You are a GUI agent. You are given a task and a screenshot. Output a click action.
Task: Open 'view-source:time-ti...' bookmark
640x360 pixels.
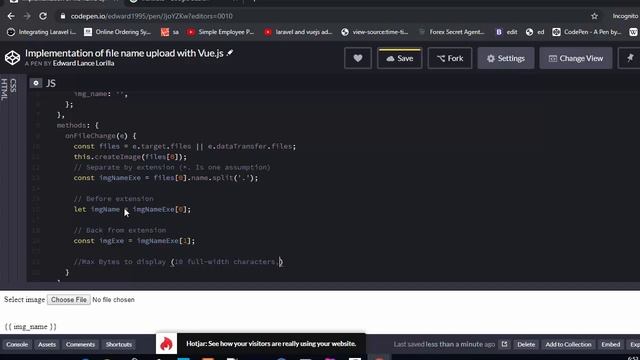pyautogui.click(x=375, y=32)
